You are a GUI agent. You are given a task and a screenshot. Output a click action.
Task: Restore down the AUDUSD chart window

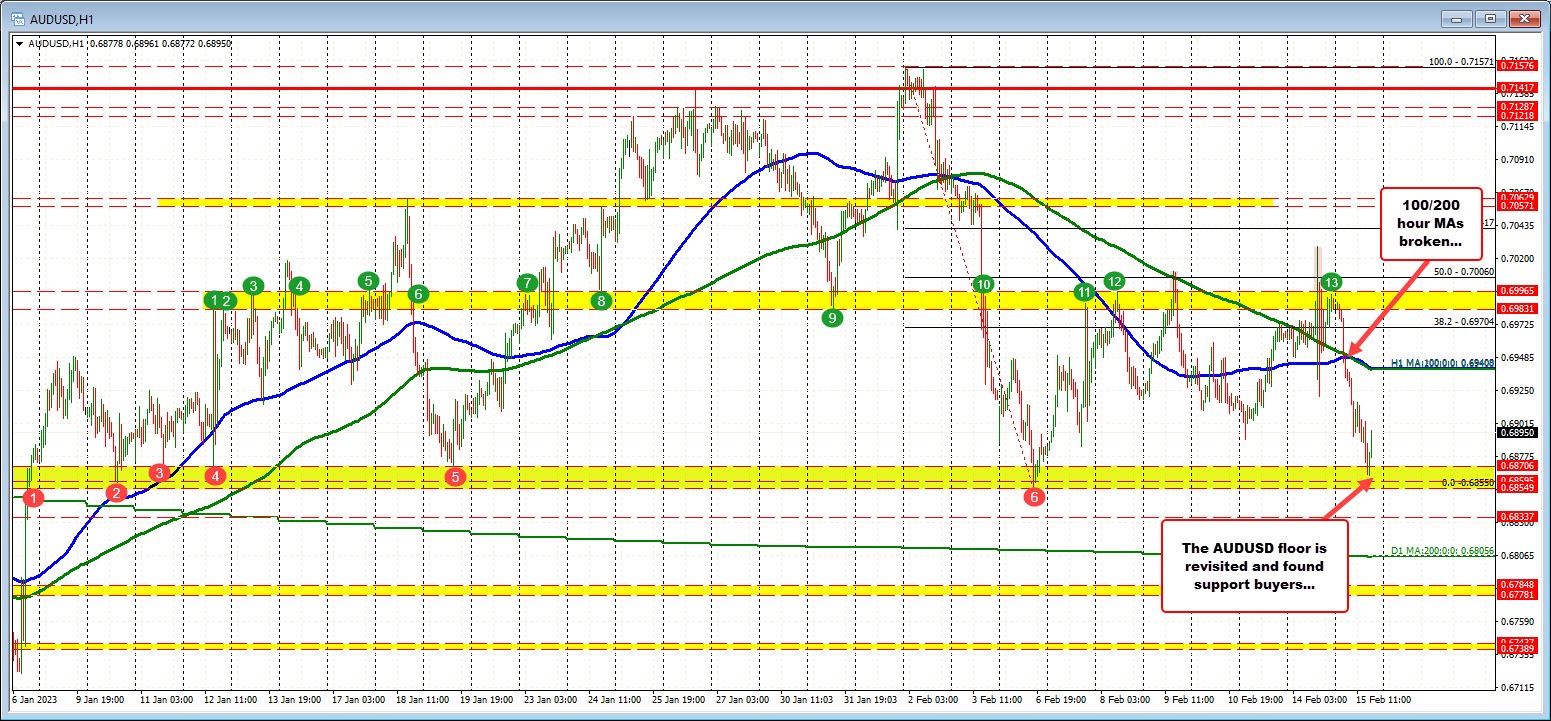click(x=1490, y=18)
